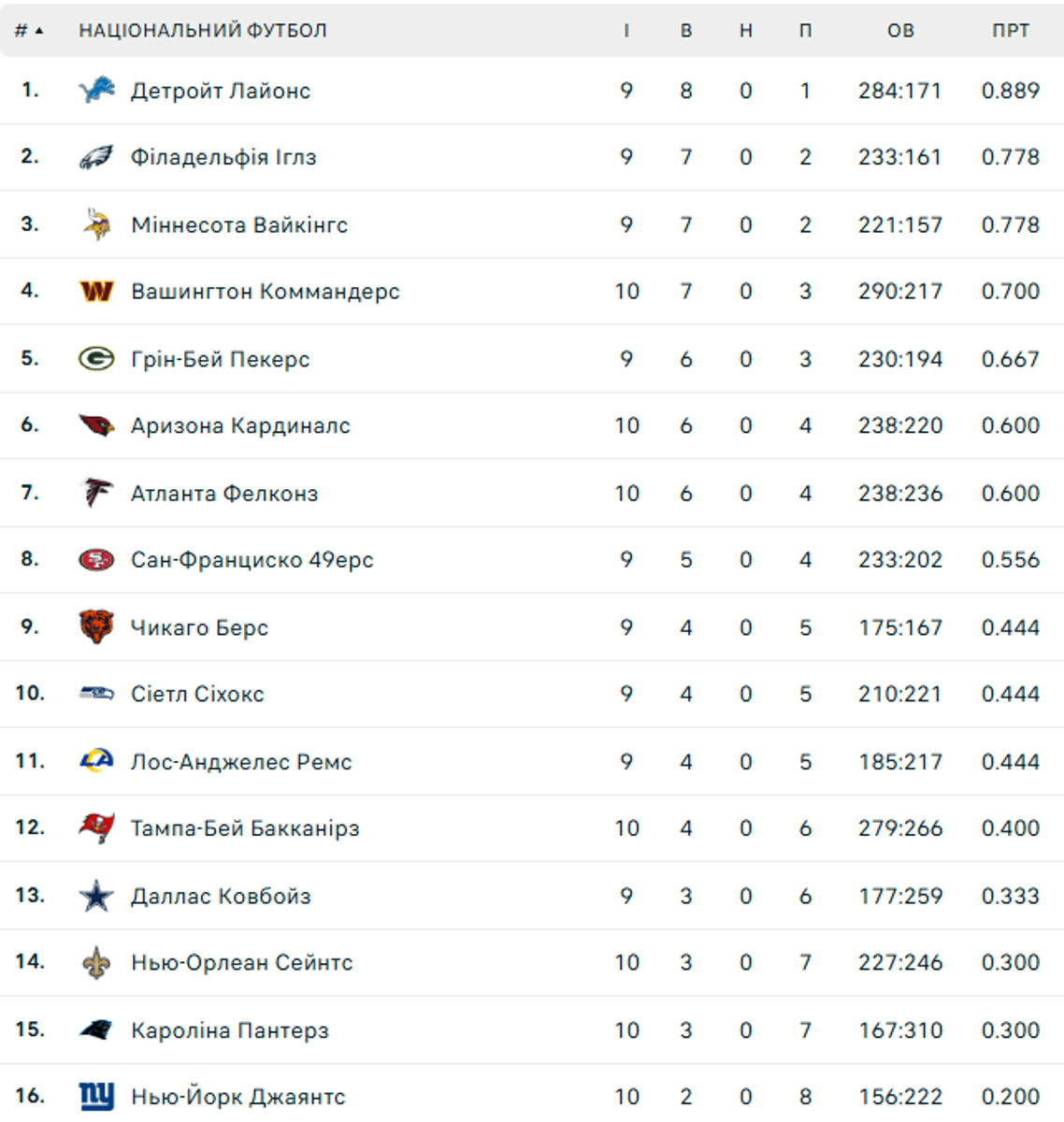Click the В wins column header
Screen dimensions: 1064x1122
pos(686,31)
